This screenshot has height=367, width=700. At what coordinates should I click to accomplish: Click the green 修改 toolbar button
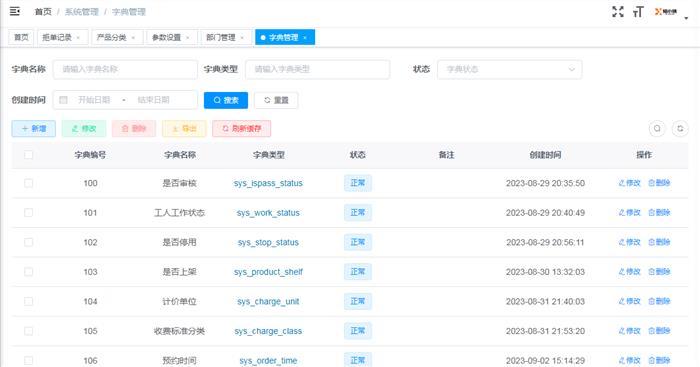84,129
